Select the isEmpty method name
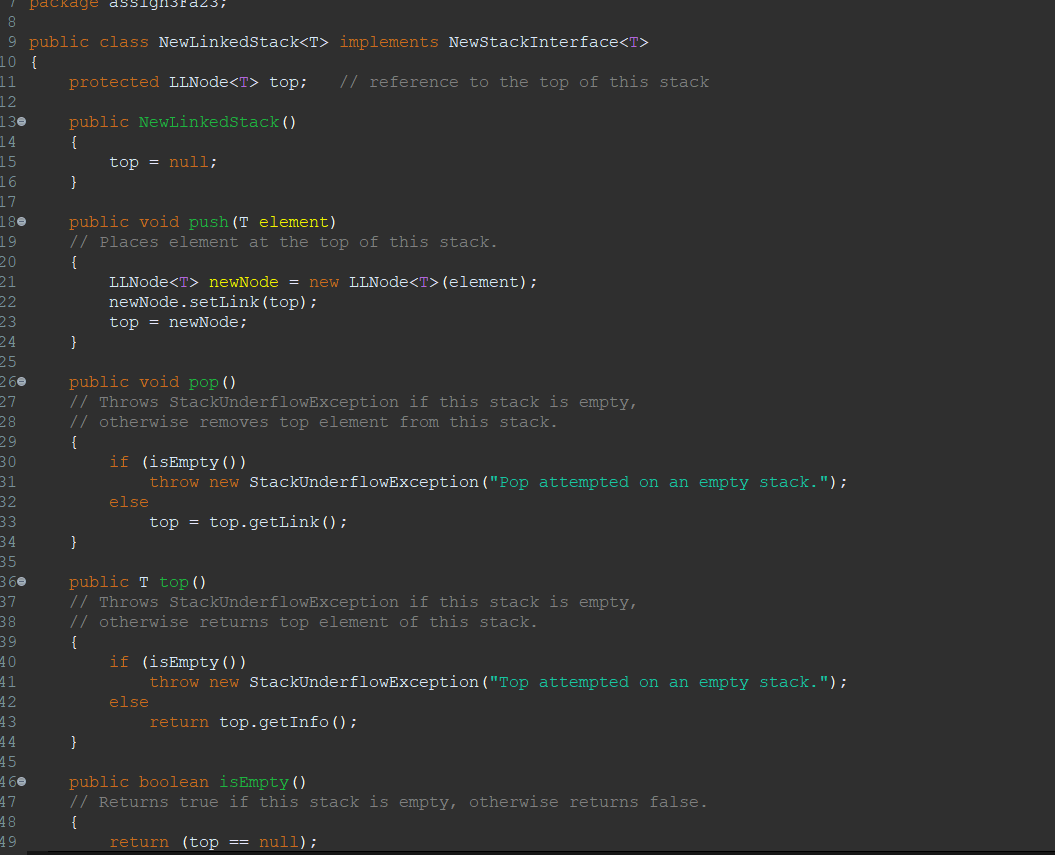 (253, 781)
